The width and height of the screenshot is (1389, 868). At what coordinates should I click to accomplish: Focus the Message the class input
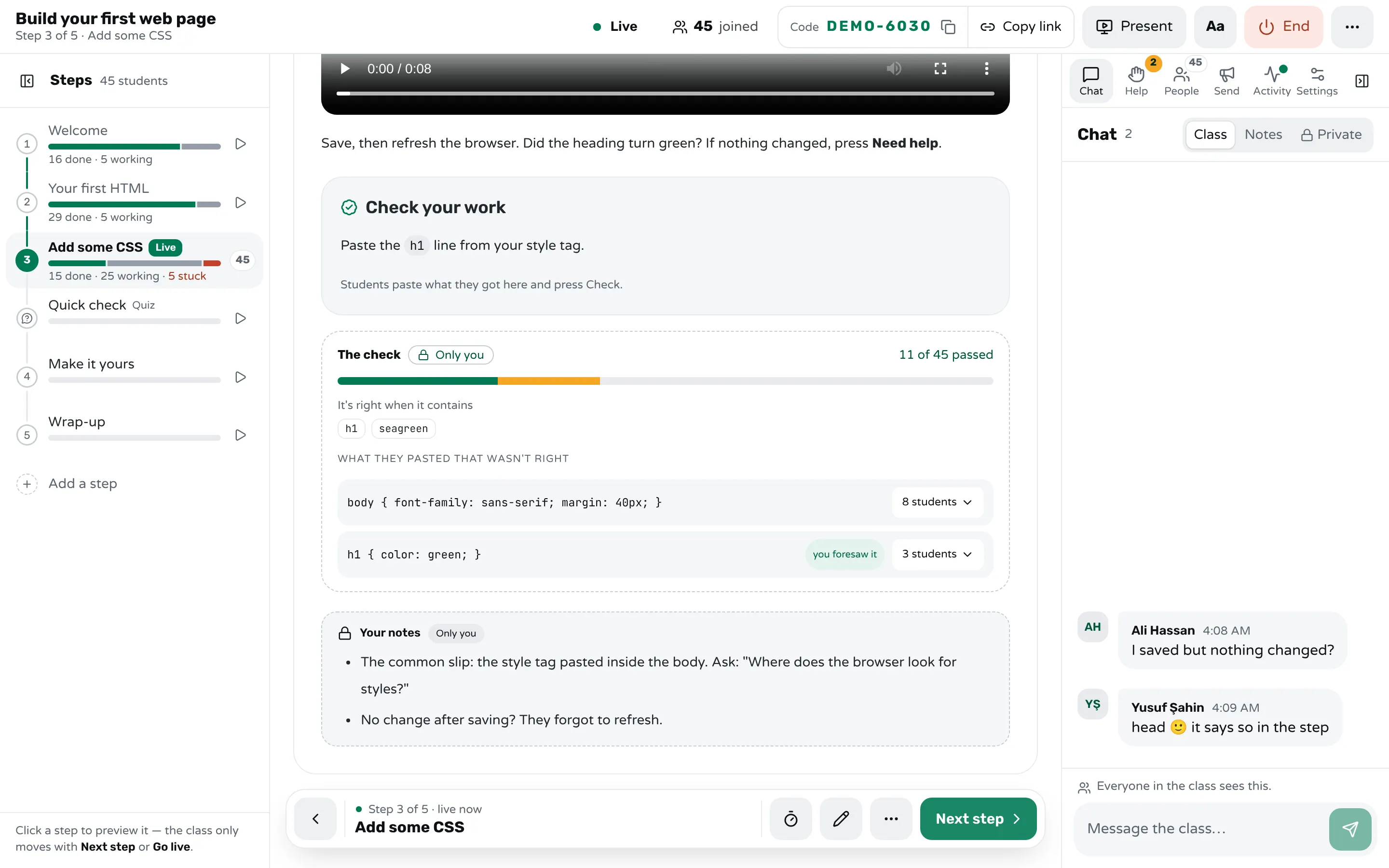click(x=1202, y=828)
